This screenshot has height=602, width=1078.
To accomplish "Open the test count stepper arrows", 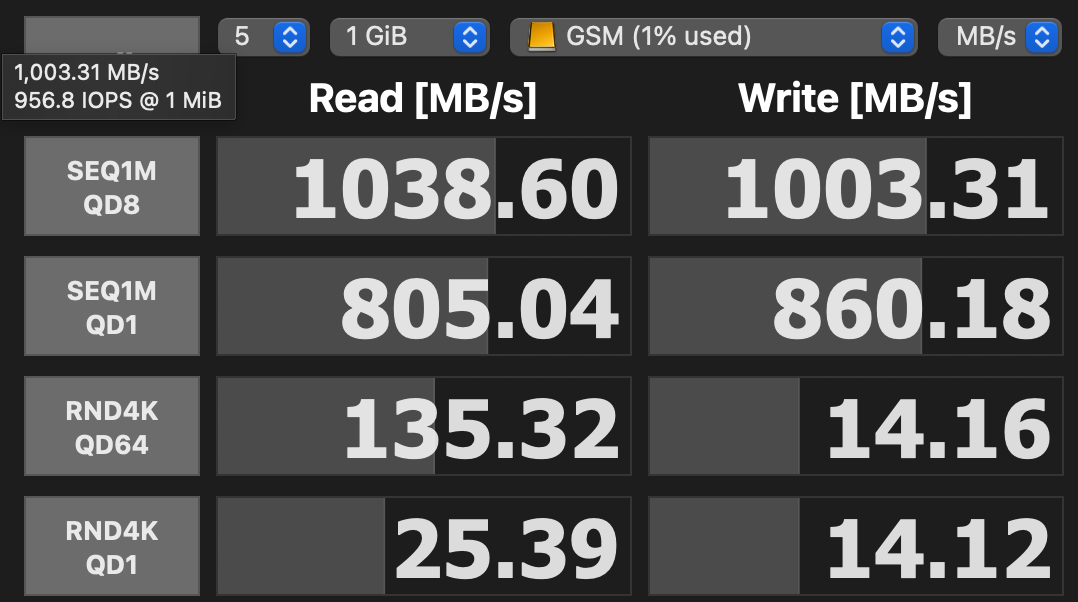I will tap(290, 37).
